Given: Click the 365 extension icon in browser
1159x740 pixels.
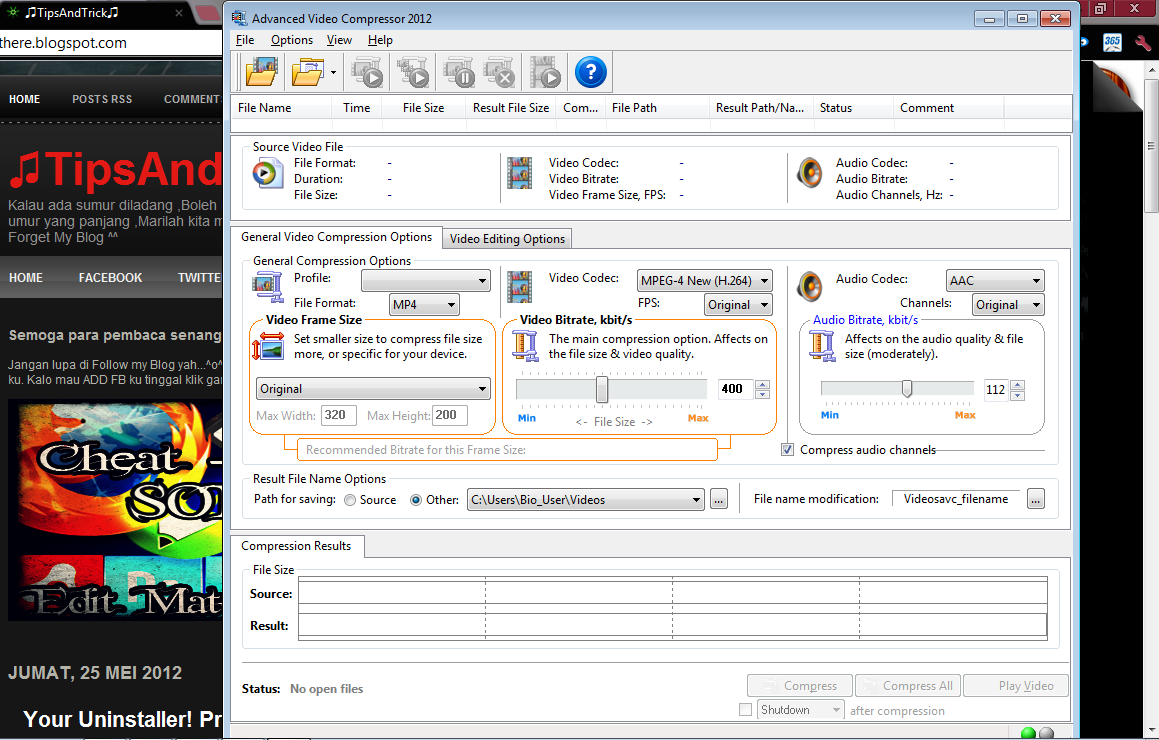Looking at the screenshot, I should coord(1112,43).
